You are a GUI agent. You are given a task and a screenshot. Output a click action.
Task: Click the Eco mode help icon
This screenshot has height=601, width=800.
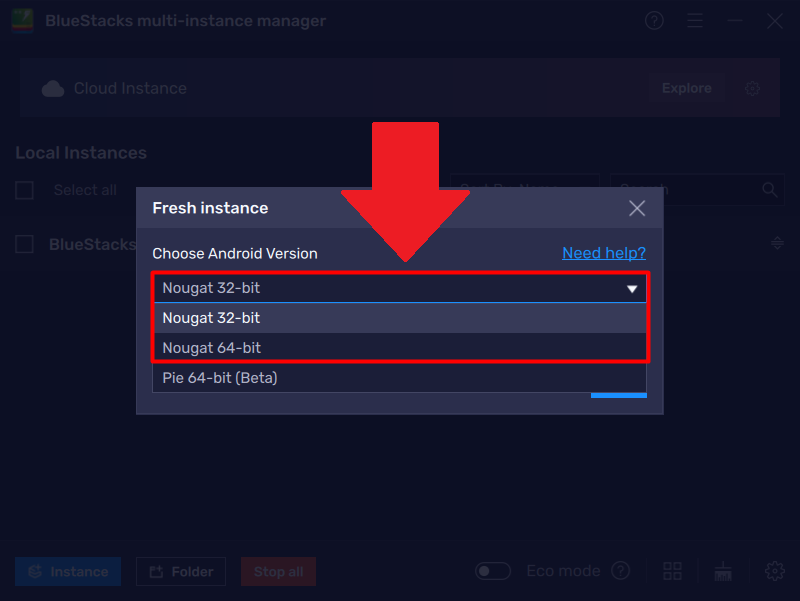coord(620,571)
